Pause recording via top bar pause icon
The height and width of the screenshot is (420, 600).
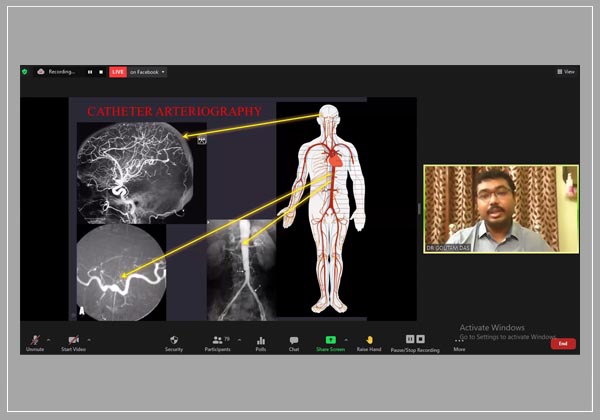[x=90, y=72]
